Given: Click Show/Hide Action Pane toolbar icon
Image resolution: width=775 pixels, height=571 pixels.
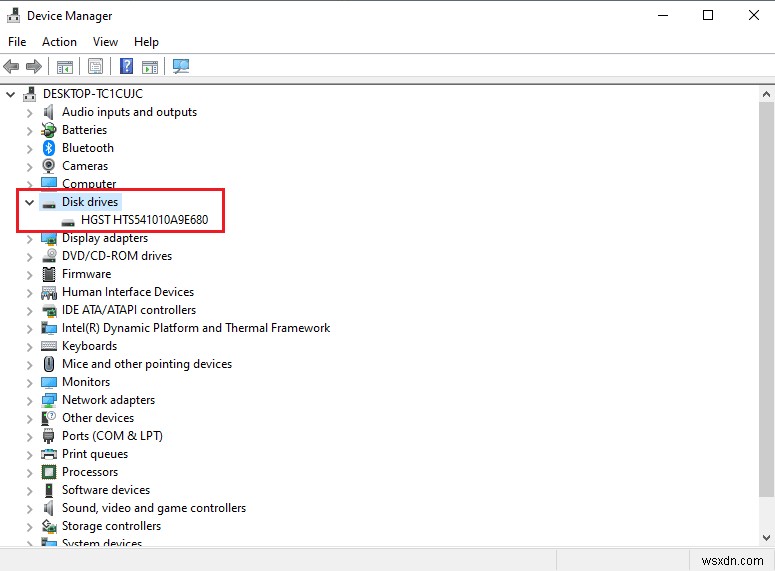Looking at the screenshot, I should 150,66.
